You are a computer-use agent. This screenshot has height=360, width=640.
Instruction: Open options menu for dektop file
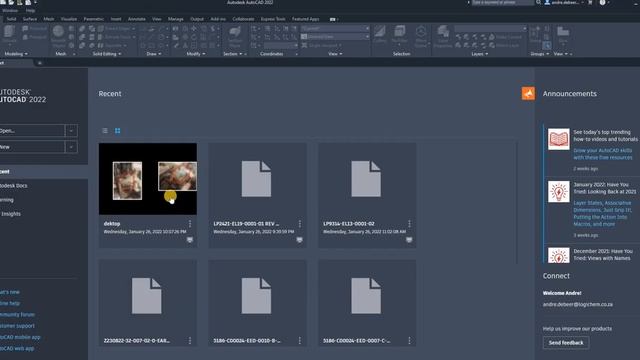[190, 224]
